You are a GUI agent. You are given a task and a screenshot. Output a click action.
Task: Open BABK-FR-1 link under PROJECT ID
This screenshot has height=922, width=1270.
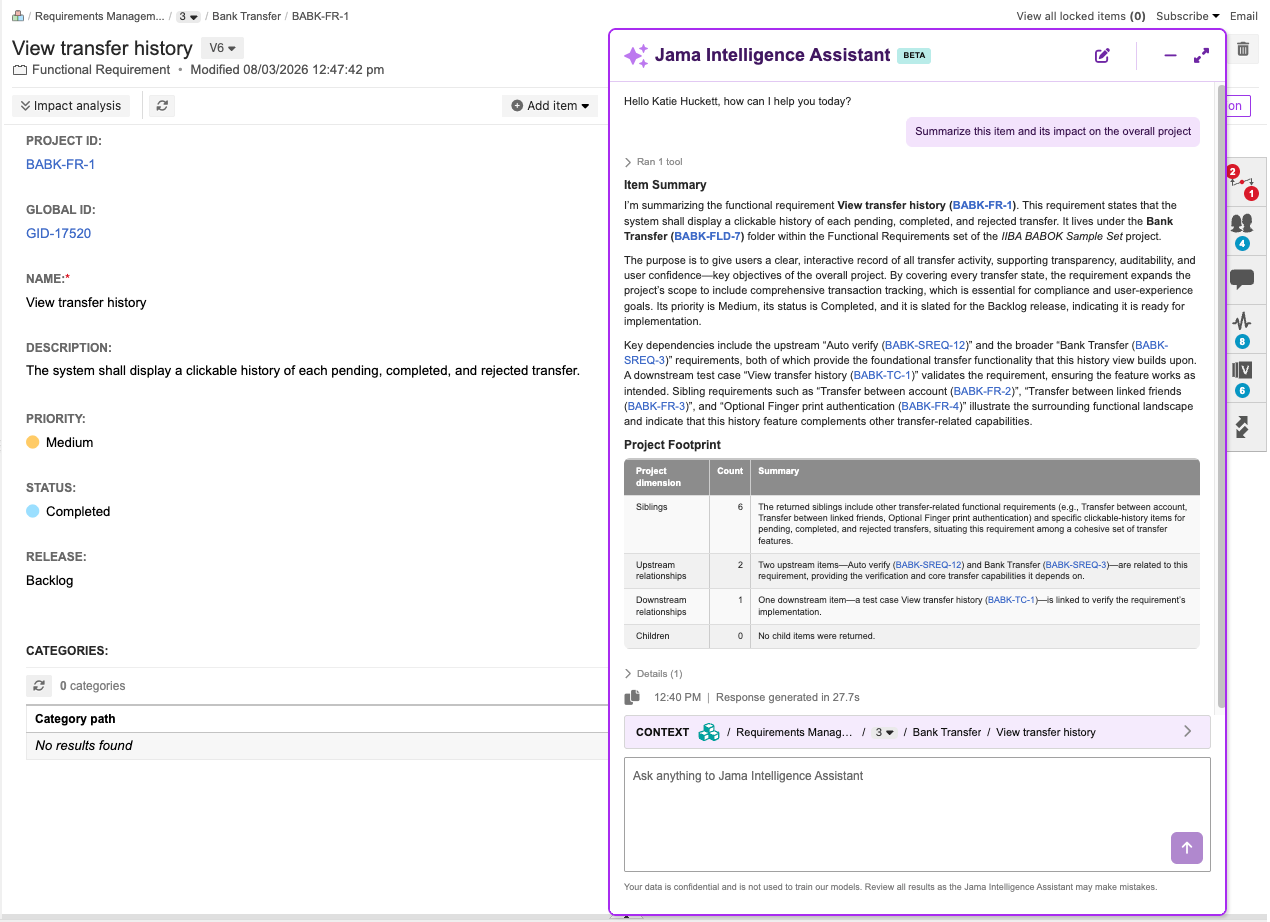click(x=61, y=164)
